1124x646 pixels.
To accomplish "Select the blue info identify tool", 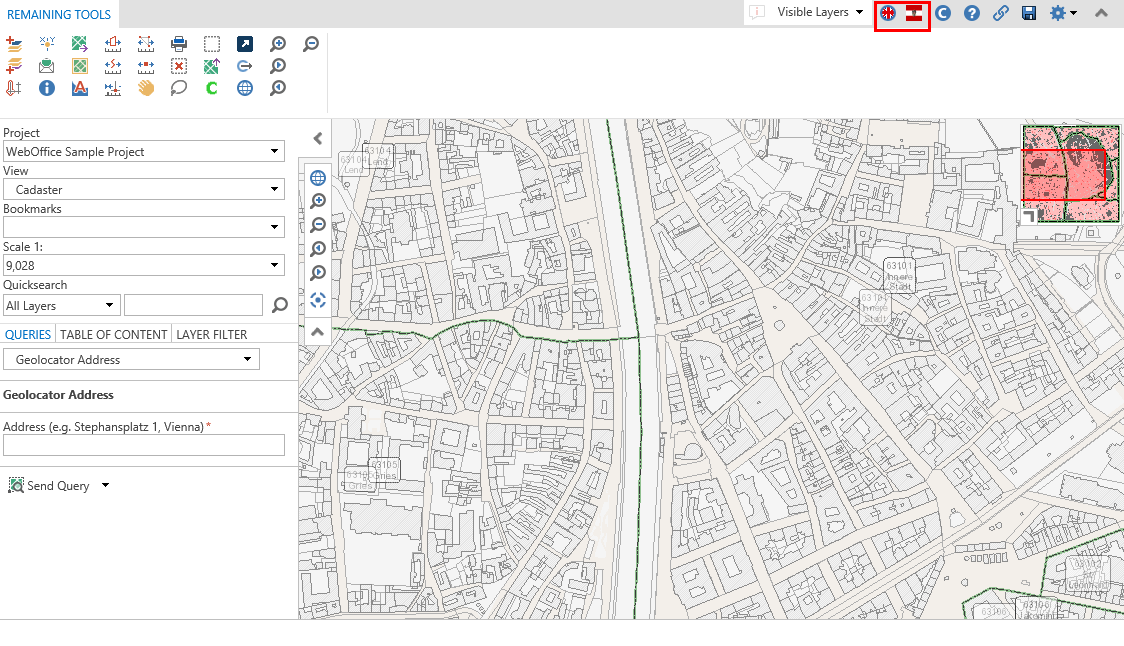I will pyautogui.click(x=47, y=88).
